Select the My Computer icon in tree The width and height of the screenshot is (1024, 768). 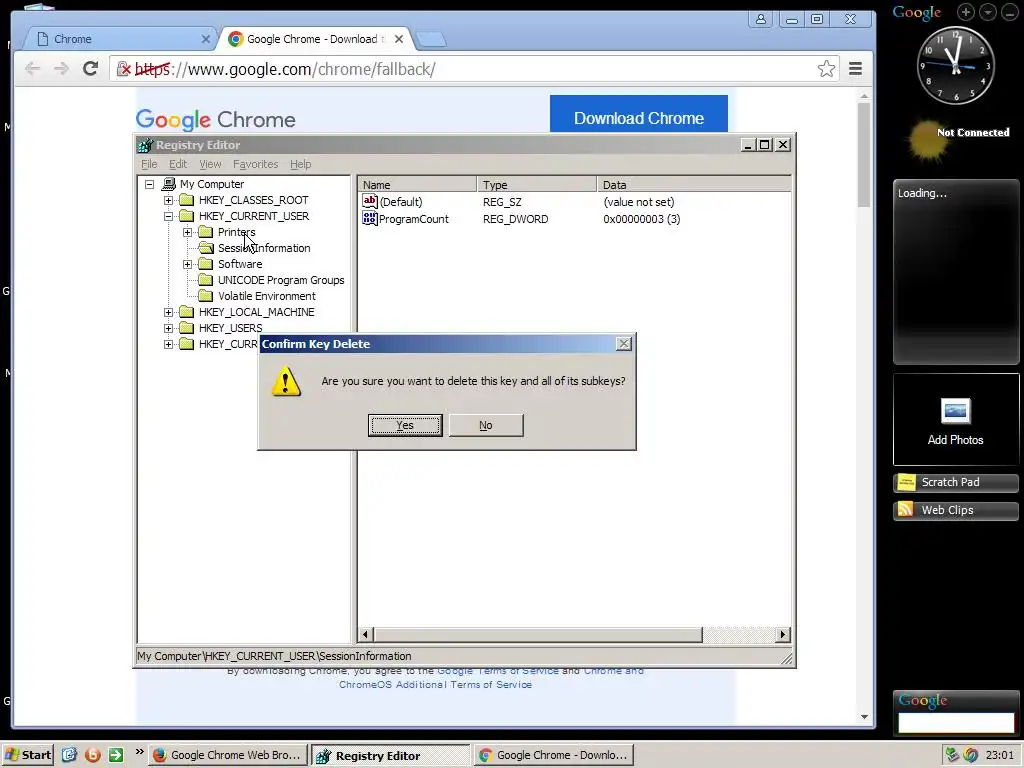tap(168, 184)
